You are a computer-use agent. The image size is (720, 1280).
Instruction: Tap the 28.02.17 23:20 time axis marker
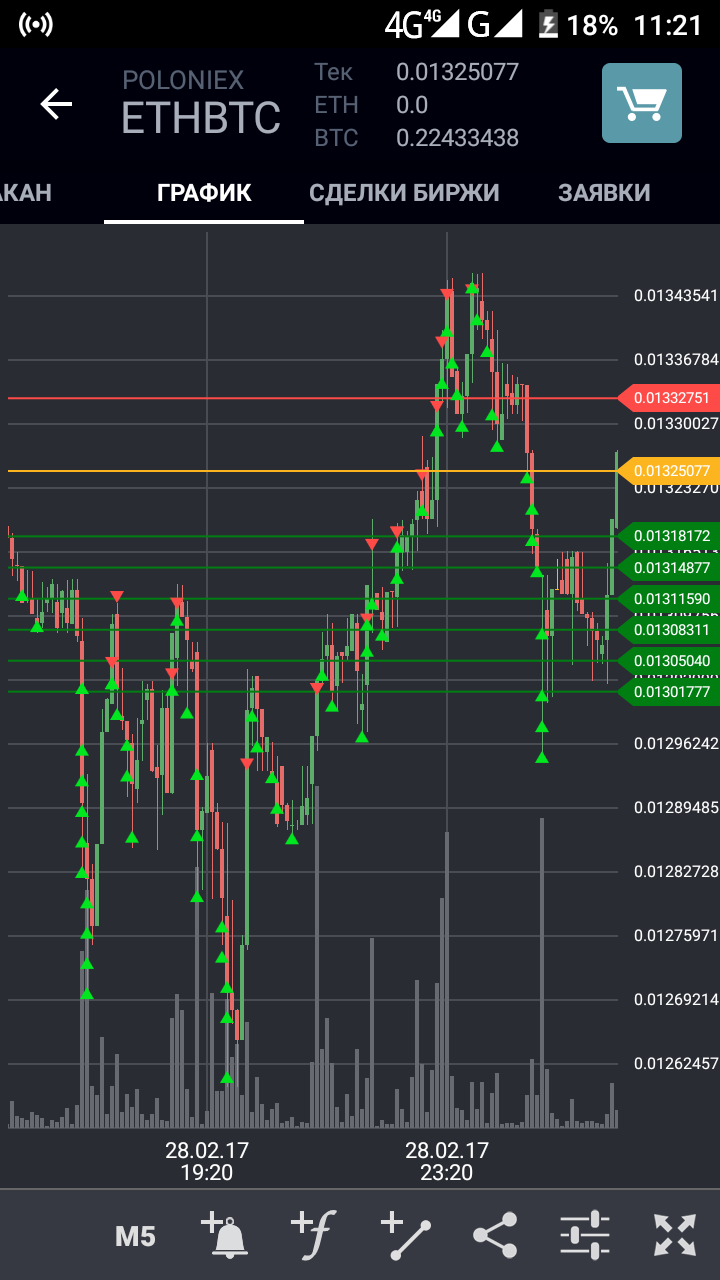447,1161
